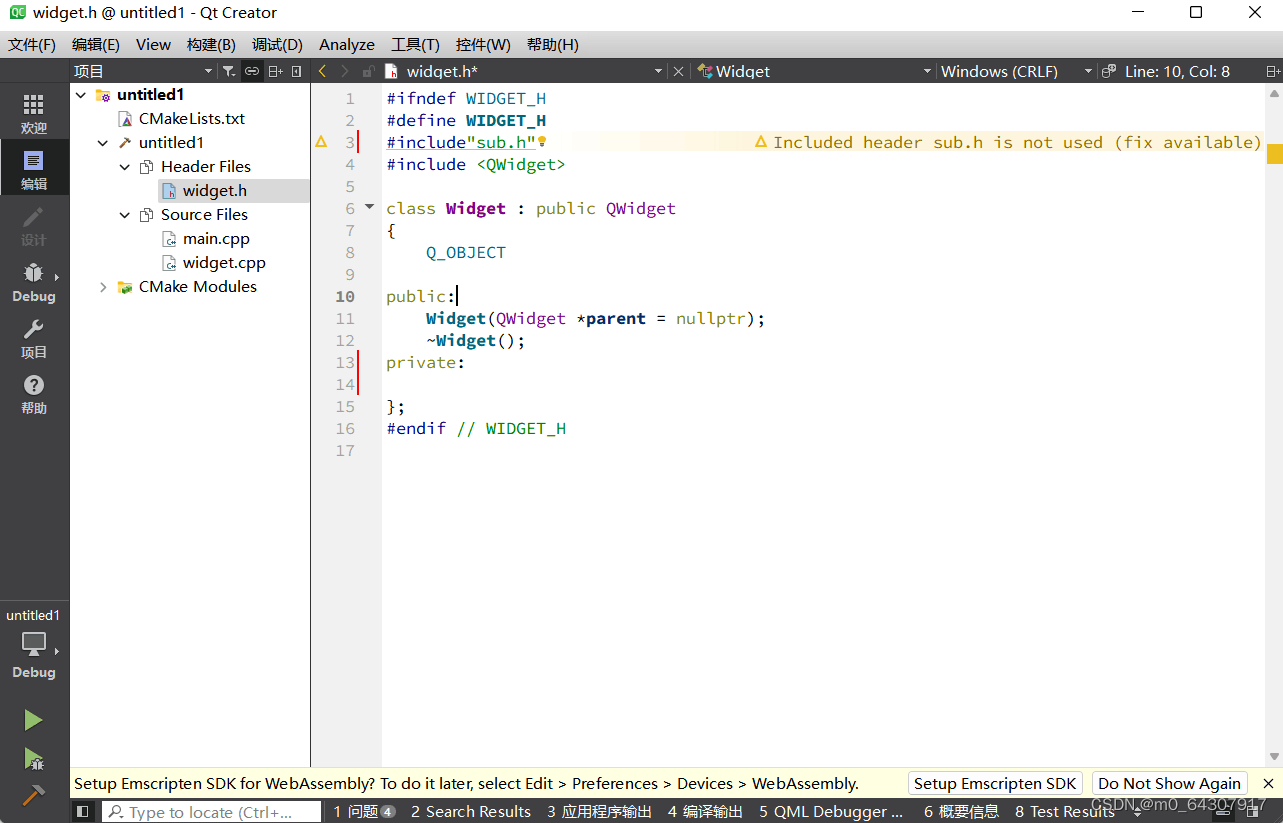Click the lightbulb fix hint after sub.h
Image resolution: width=1283 pixels, height=823 pixels.
tap(542, 142)
